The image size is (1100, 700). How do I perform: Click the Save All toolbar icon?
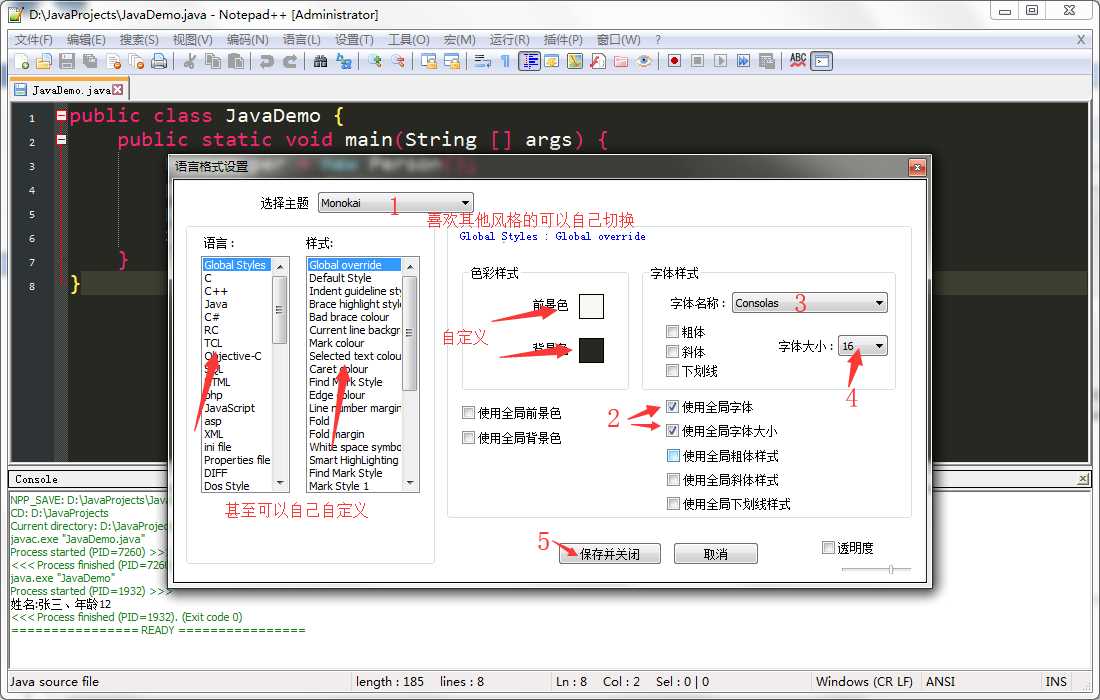tap(90, 62)
